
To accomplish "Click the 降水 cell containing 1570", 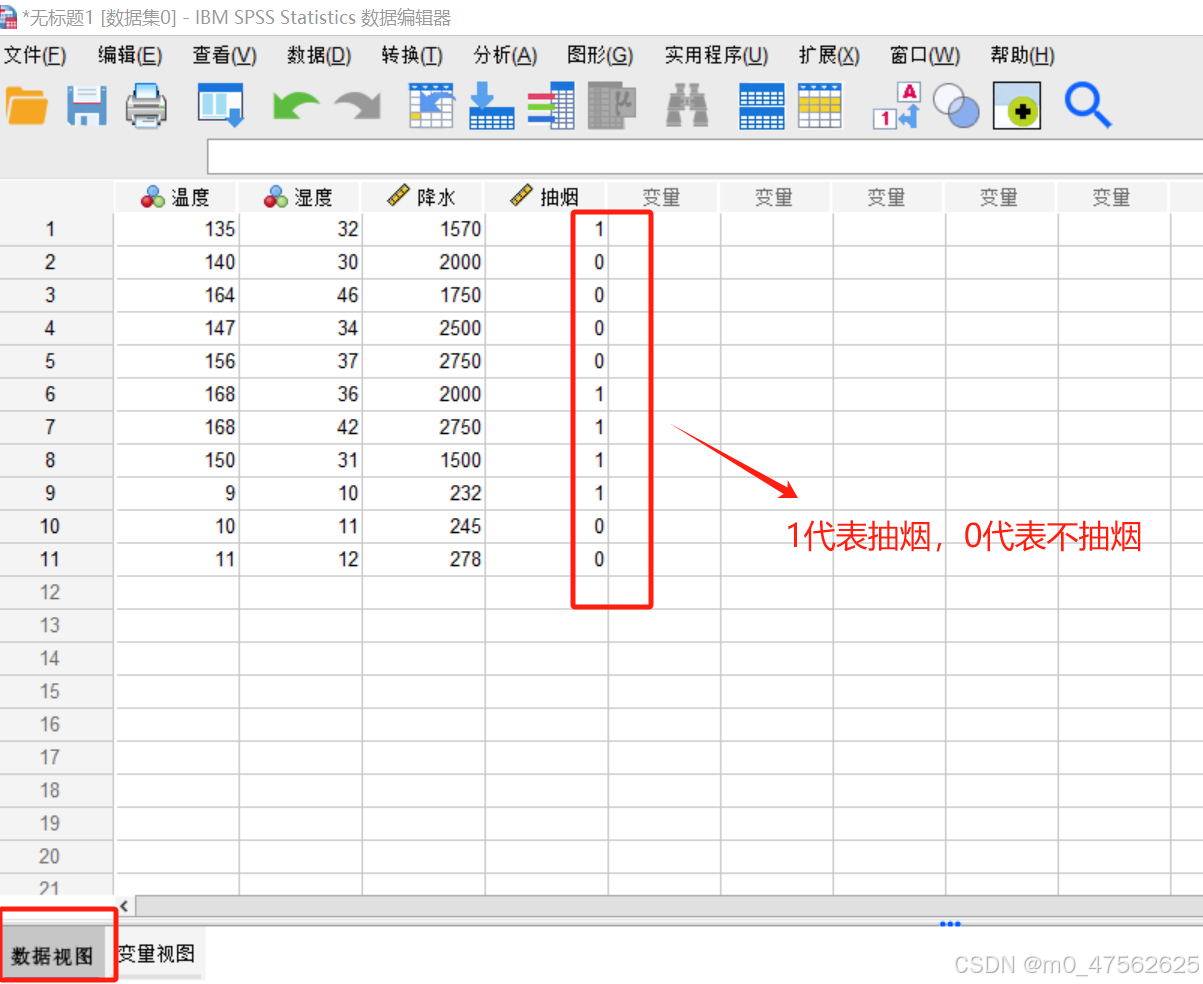I will (x=423, y=229).
